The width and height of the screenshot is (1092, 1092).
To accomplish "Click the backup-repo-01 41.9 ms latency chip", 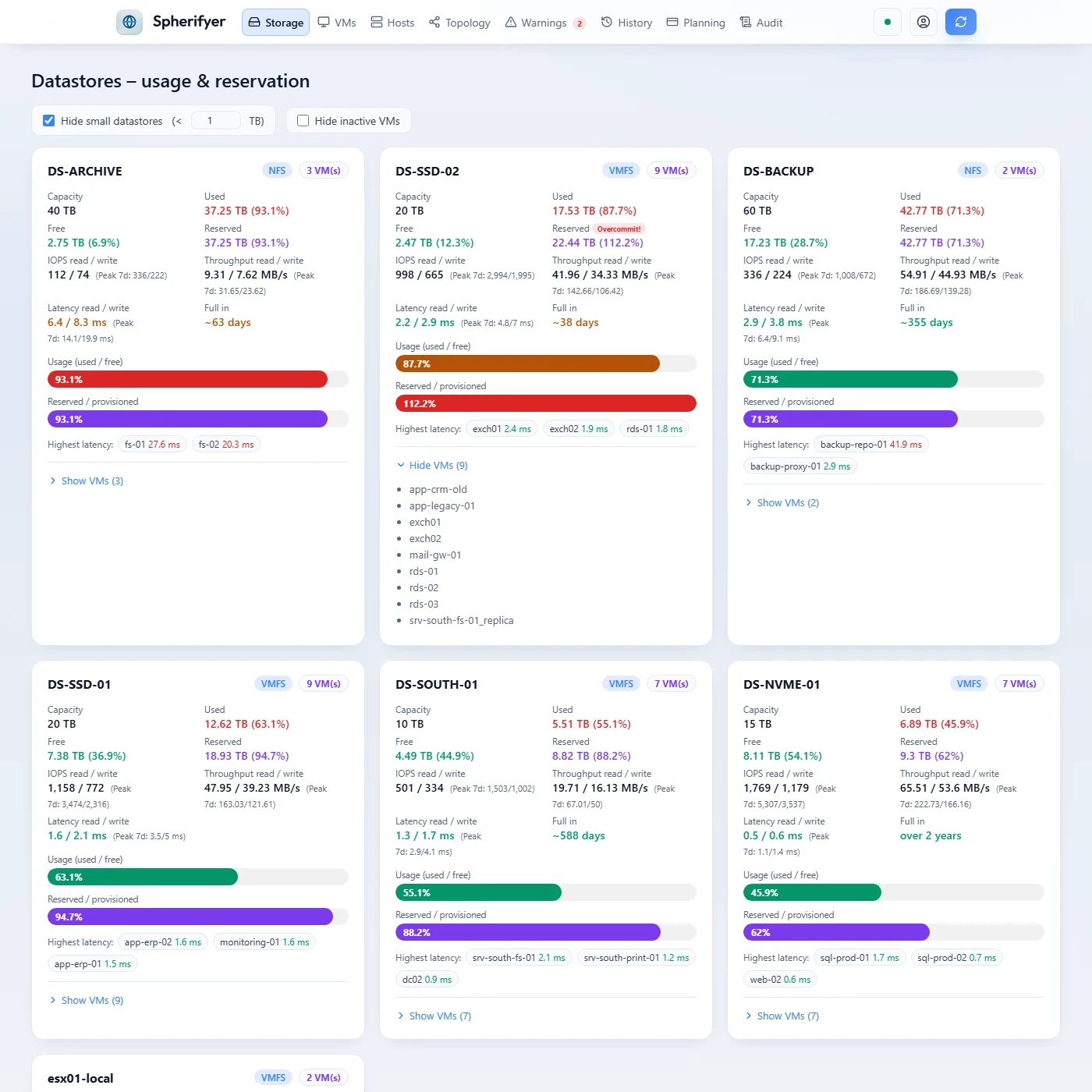I will coord(870,445).
